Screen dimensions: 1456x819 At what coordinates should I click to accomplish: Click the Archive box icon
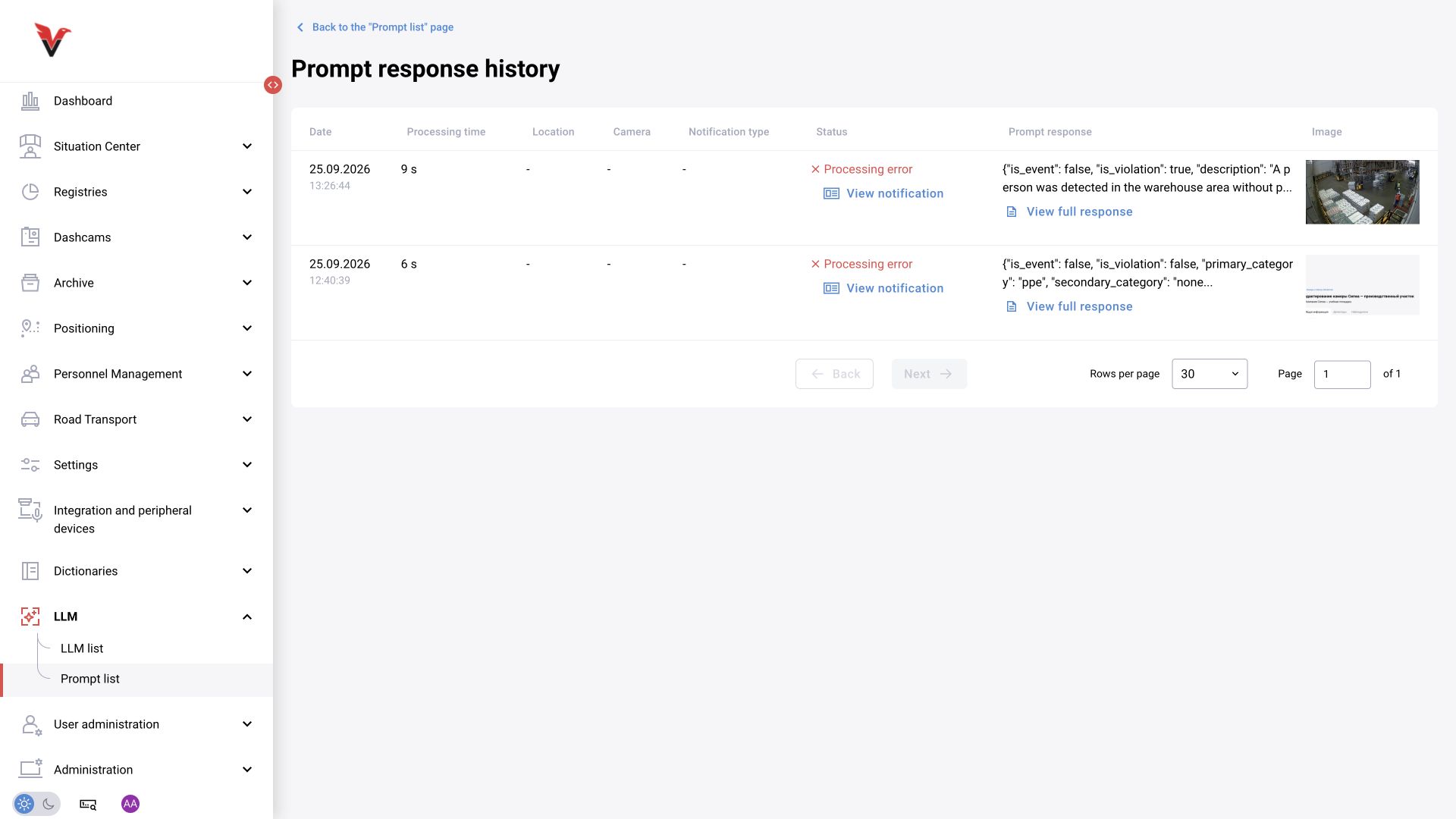[30, 283]
